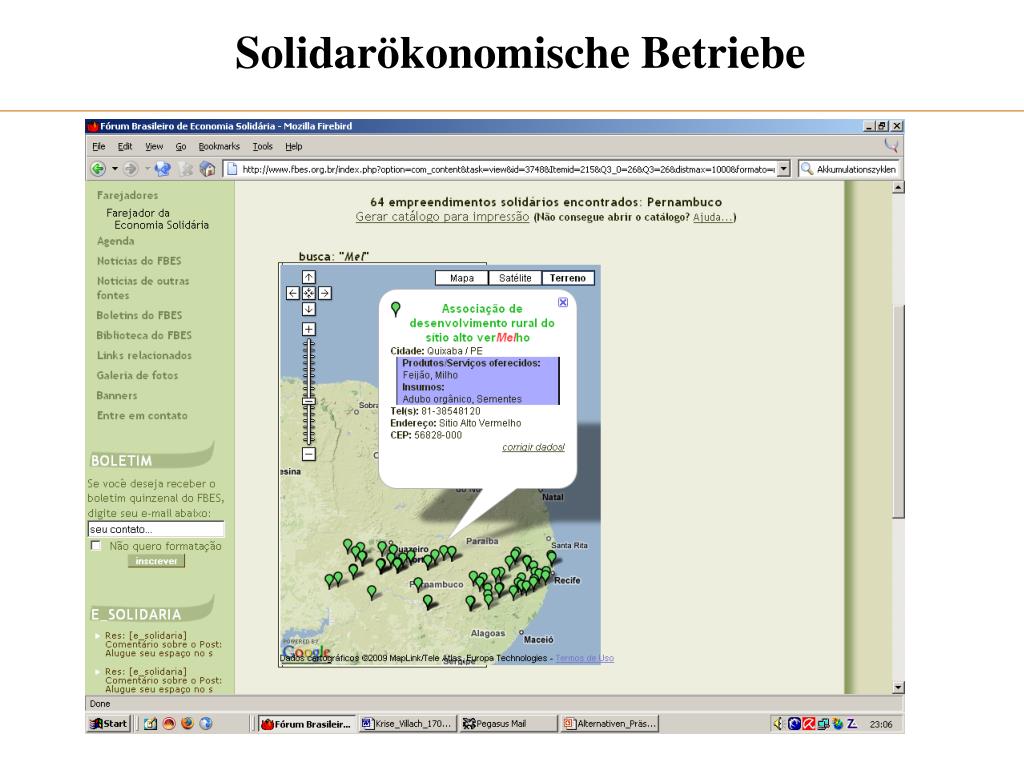Click the page vertical scrollbar thumb

pyautogui.click(x=899, y=411)
